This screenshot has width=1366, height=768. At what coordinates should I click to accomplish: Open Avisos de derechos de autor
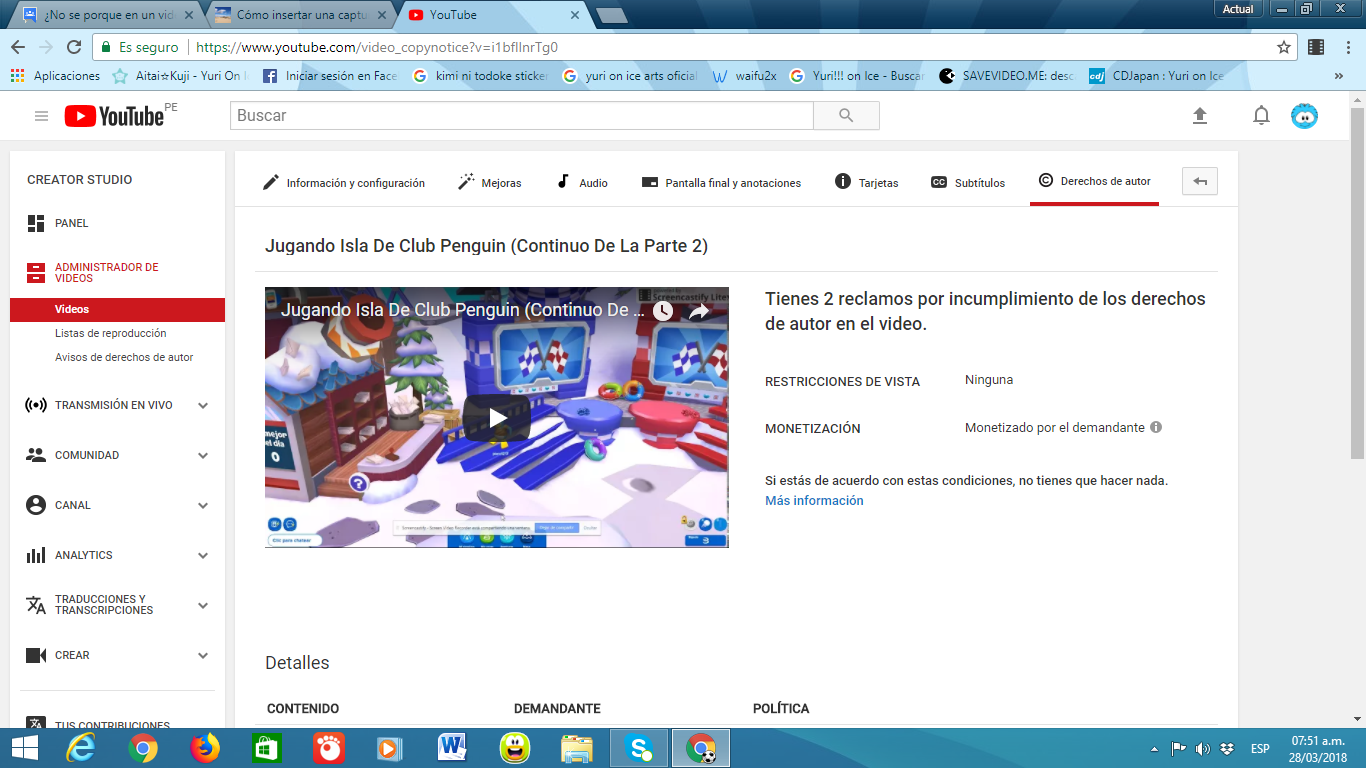click(x=124, y=357)
